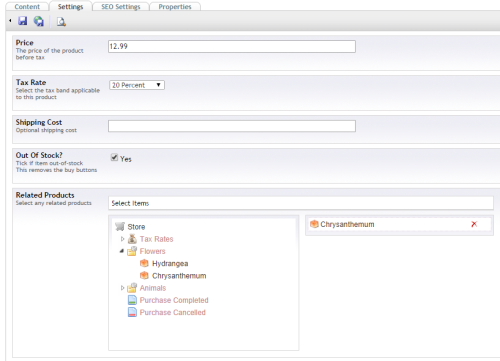Image resolution: width=500 pixels, height=361 pixels.
Task: Click the selected Chrysanthemum item text
Action: point(347,224)
